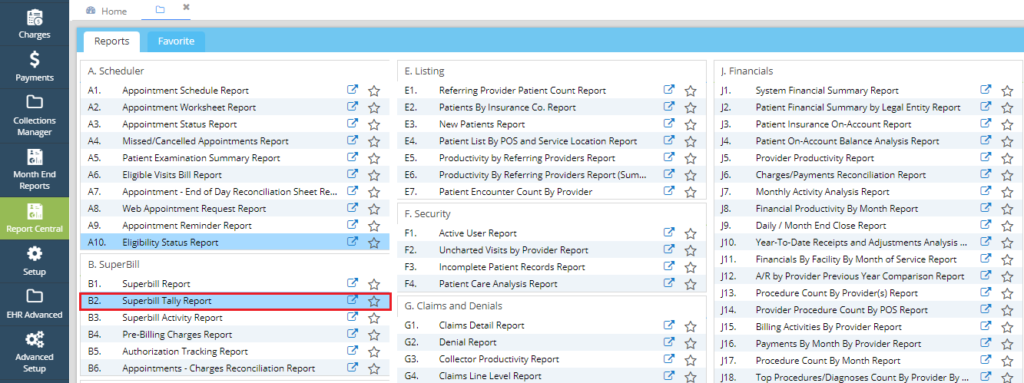Open Eligible Visits Bill Report popout icon
Screen dimensions: 1024x383
pyautogui.click(x=352, y=175)
